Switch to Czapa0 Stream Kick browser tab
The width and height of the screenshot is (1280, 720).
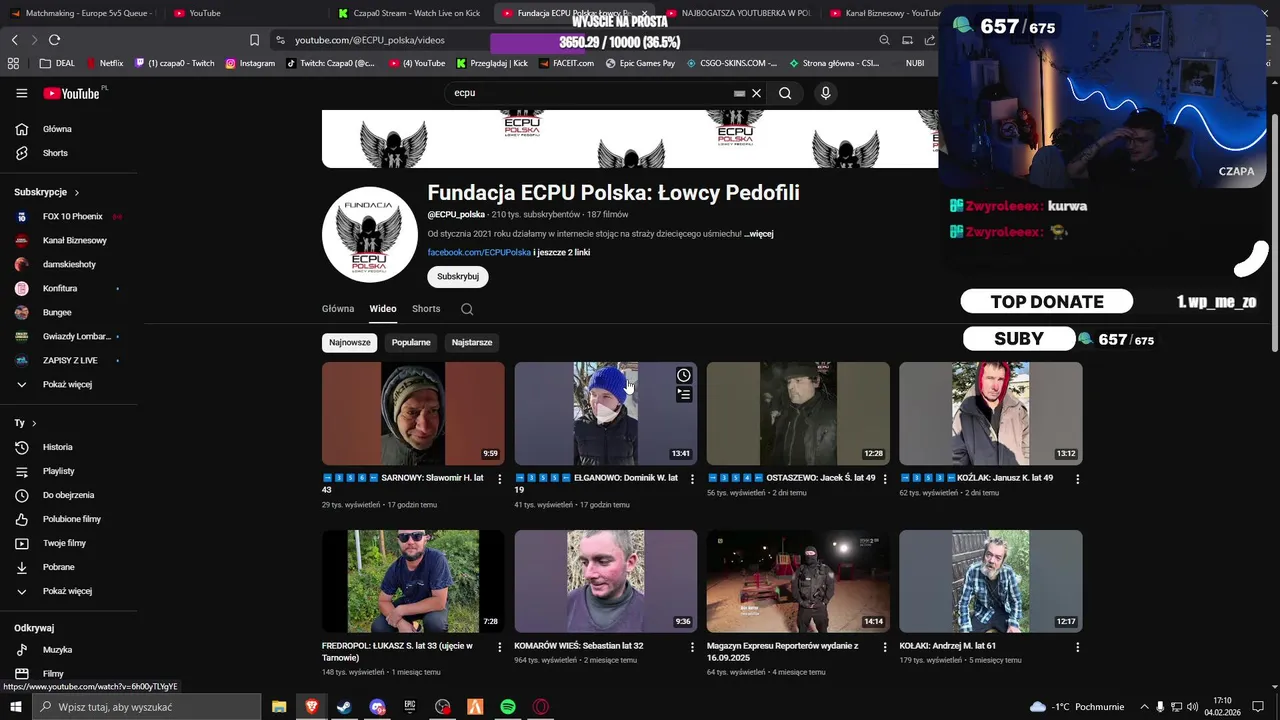(x=410, y=13)
